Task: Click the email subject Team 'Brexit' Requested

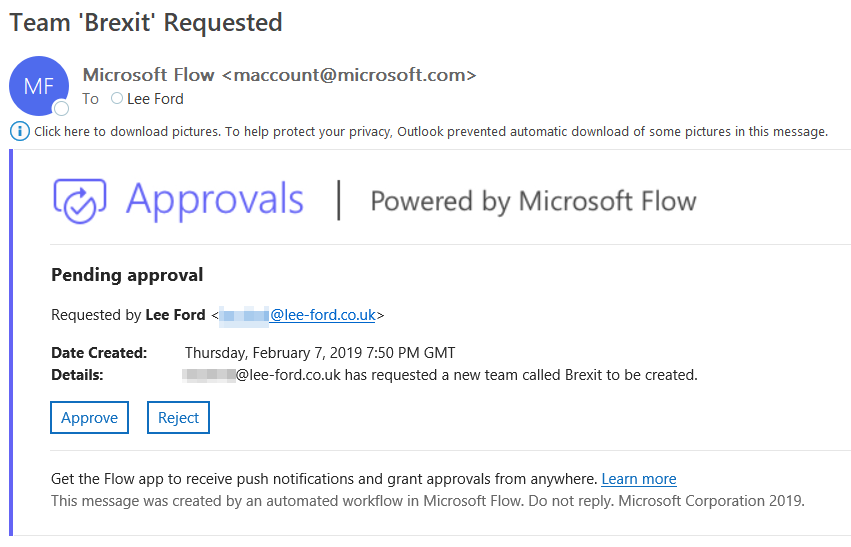Action: pos(146,23)
